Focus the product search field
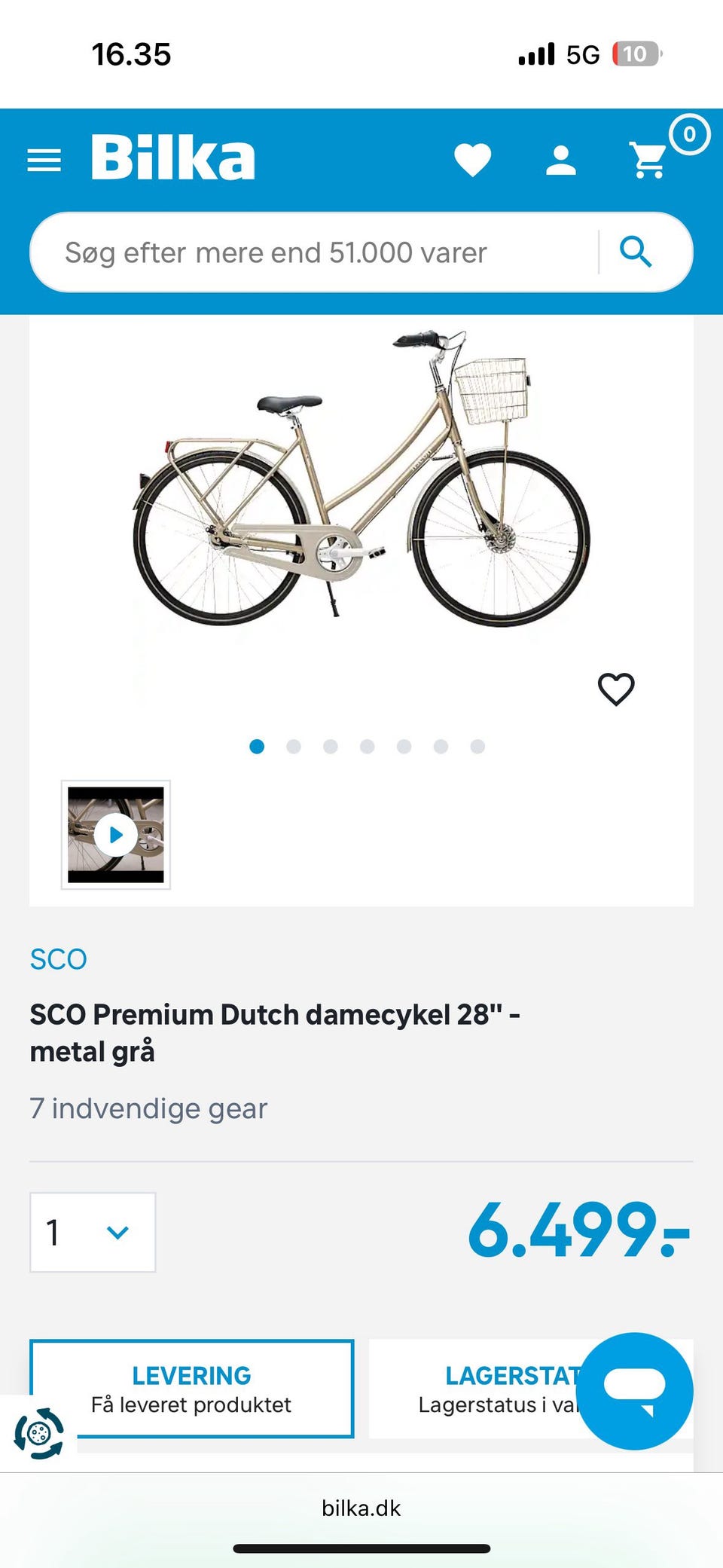The image size is (723, 1568). pos(316,252)
